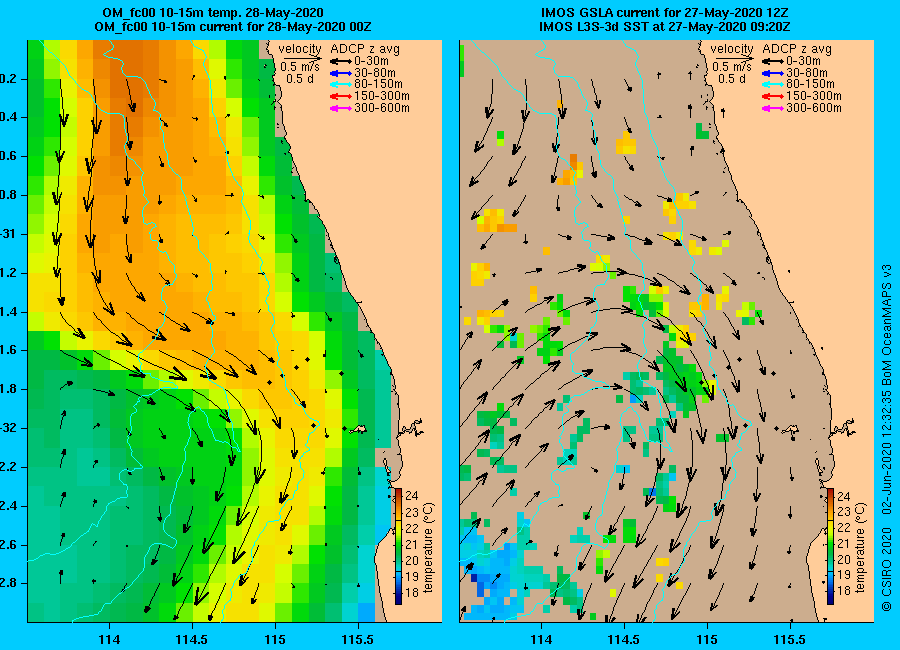Click 'ADCP z avg' heading in right legend
This screenshot has width=900, height=650.
pos(797,49)
